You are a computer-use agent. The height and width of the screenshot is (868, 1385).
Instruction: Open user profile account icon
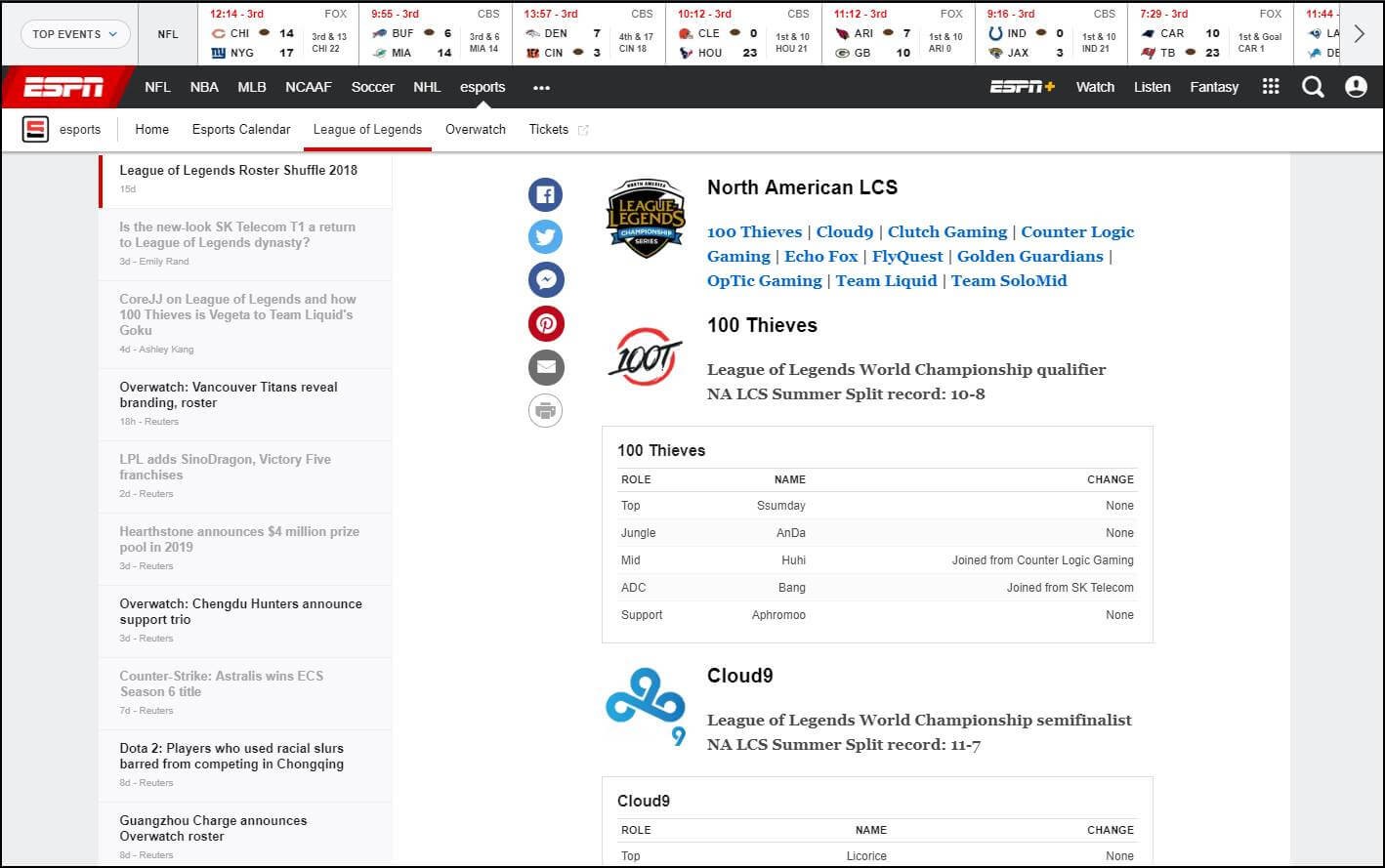click(1356, 87)
